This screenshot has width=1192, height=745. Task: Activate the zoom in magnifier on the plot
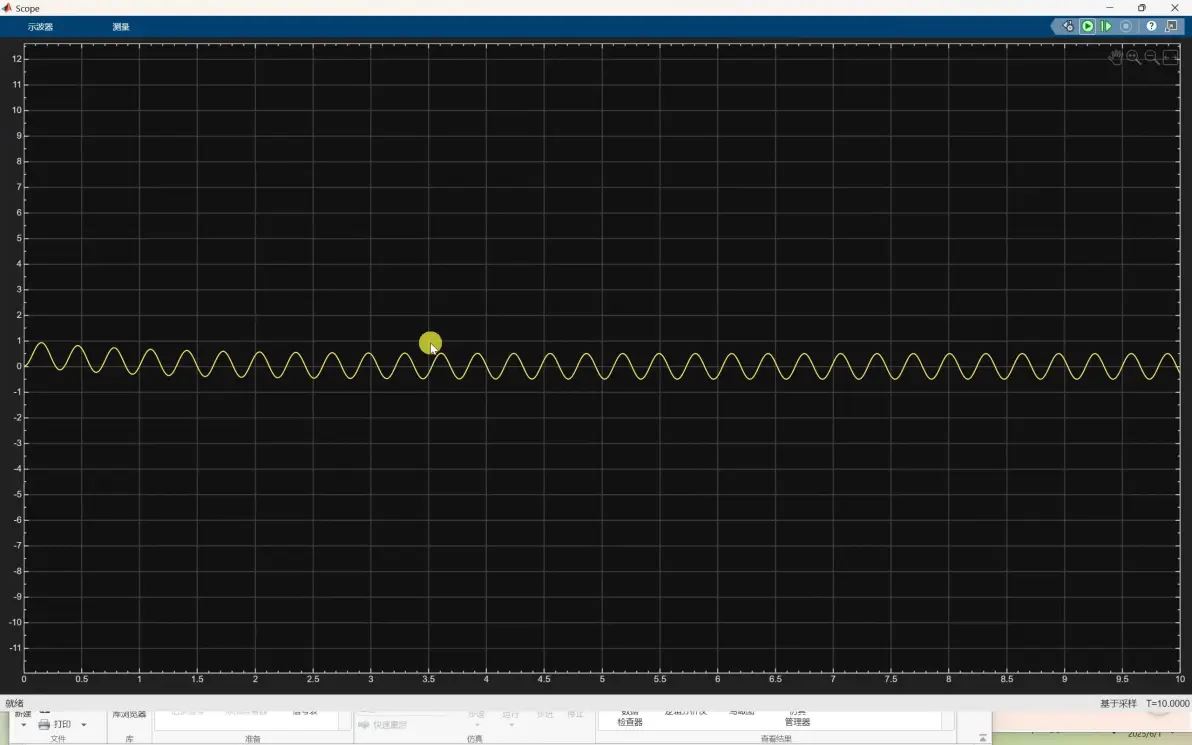tap(1133, 58)
